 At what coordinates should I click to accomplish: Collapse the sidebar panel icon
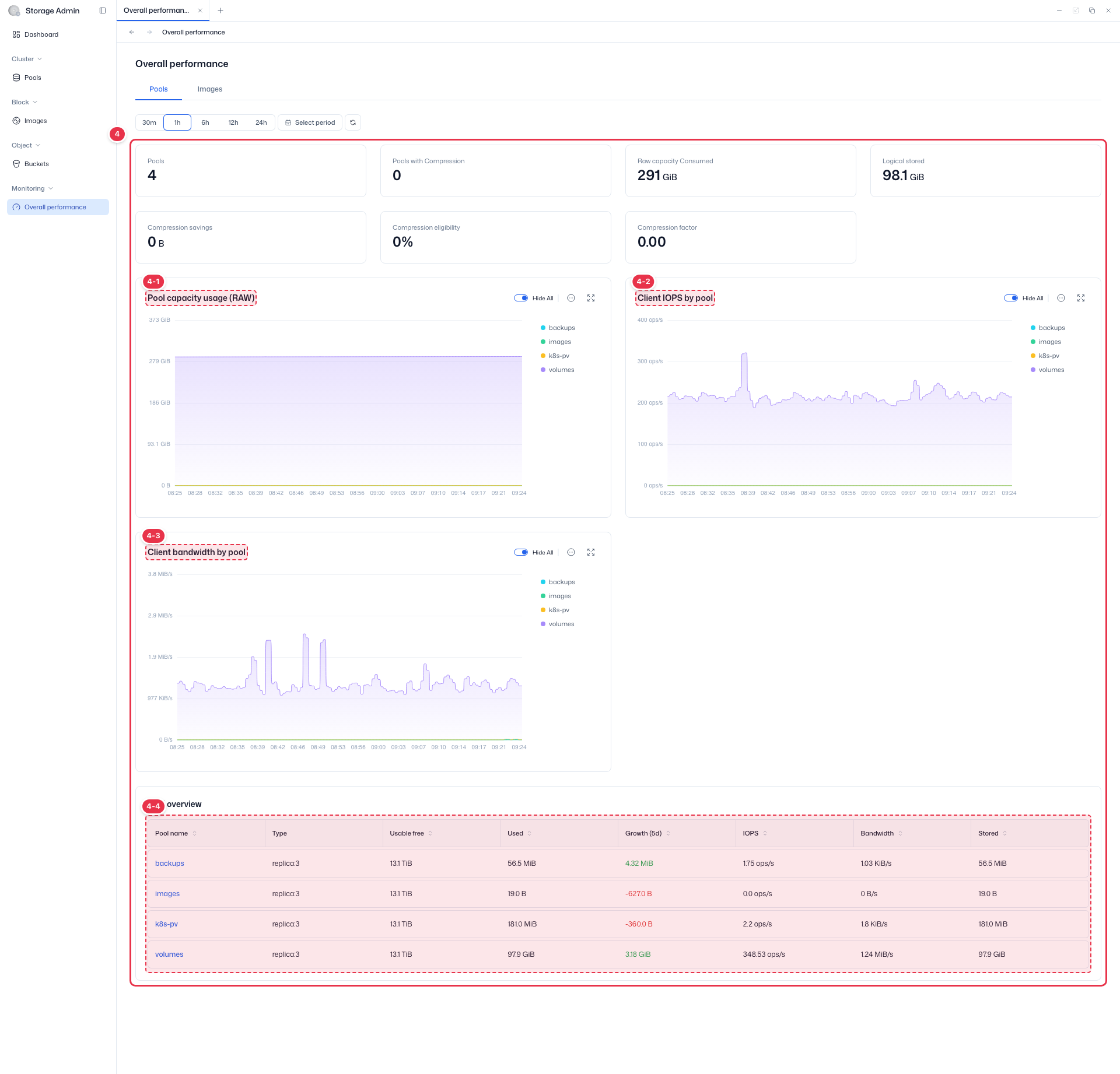click(103, 10)
